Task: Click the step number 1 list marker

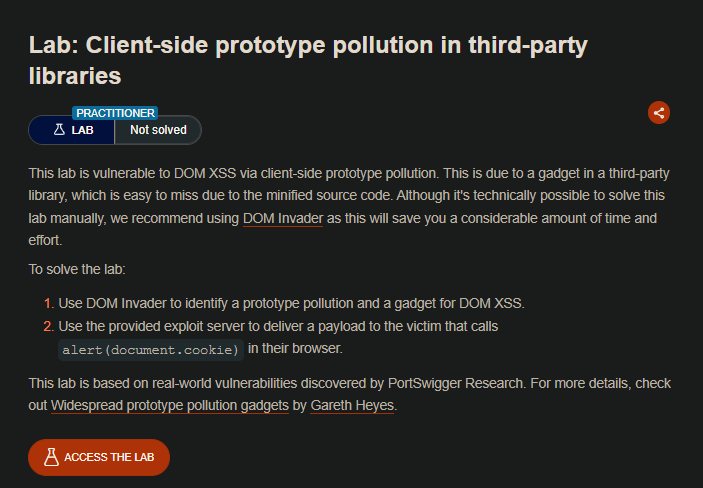Action: point(48,303)
